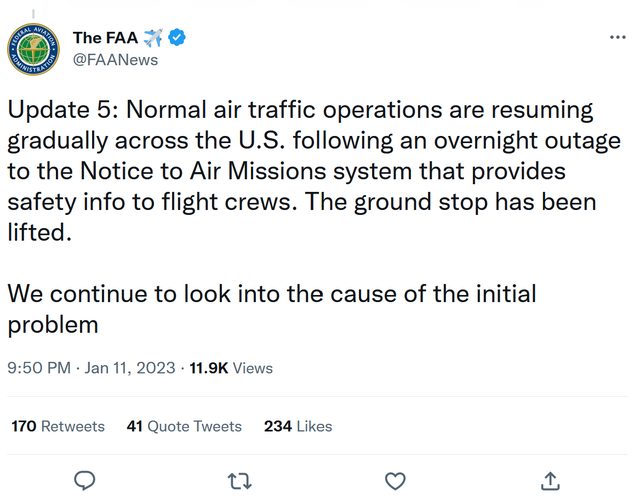
Task: Open the FAA profile avatar logo
Action: point(36,49)
